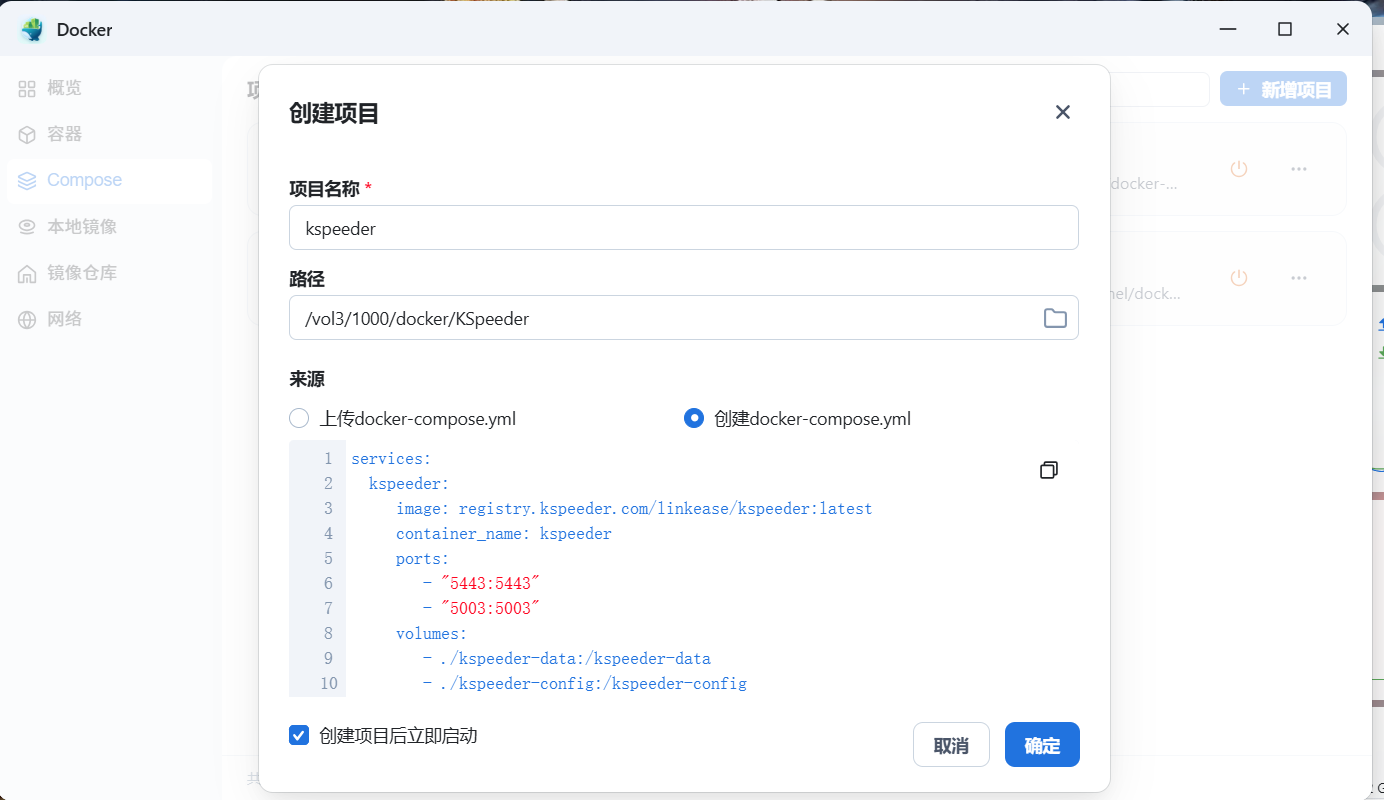
Task: Copy the docker-compose code with the copy icon
Action: click(x=1049, y=470)
